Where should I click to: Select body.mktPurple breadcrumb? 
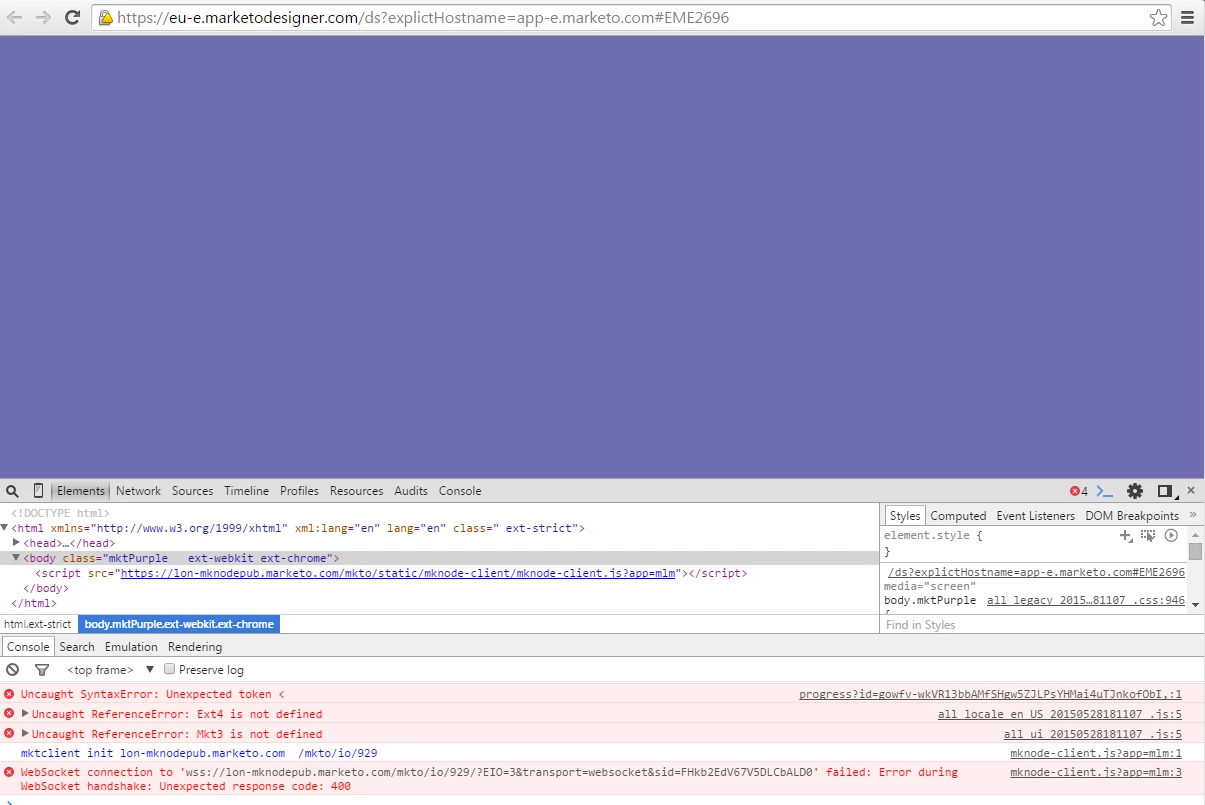pyautogui.click(x=179, y=624)
